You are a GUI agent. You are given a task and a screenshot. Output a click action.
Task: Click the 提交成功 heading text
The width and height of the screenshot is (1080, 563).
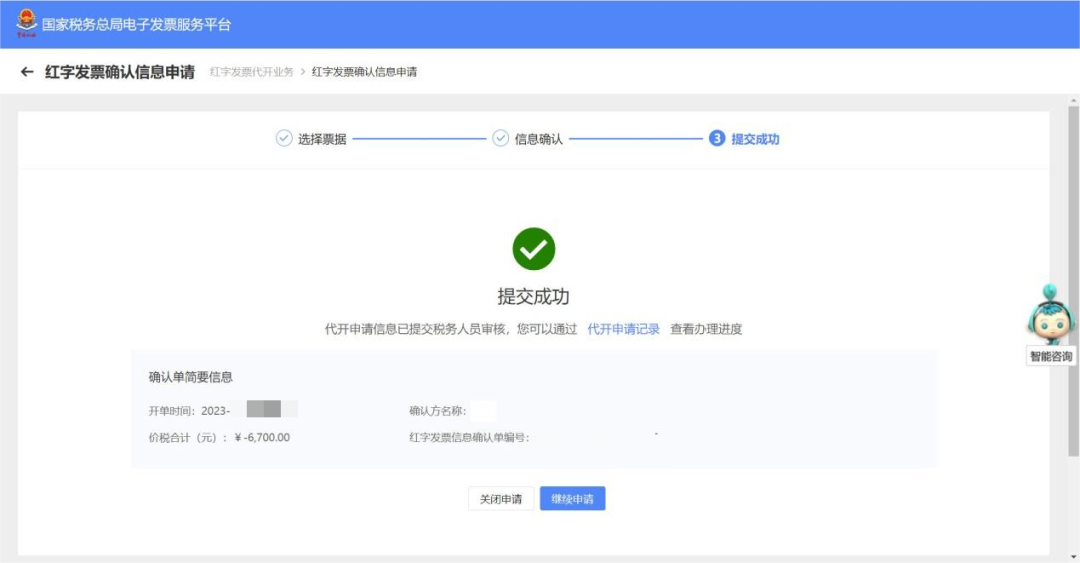pos(534,296)
